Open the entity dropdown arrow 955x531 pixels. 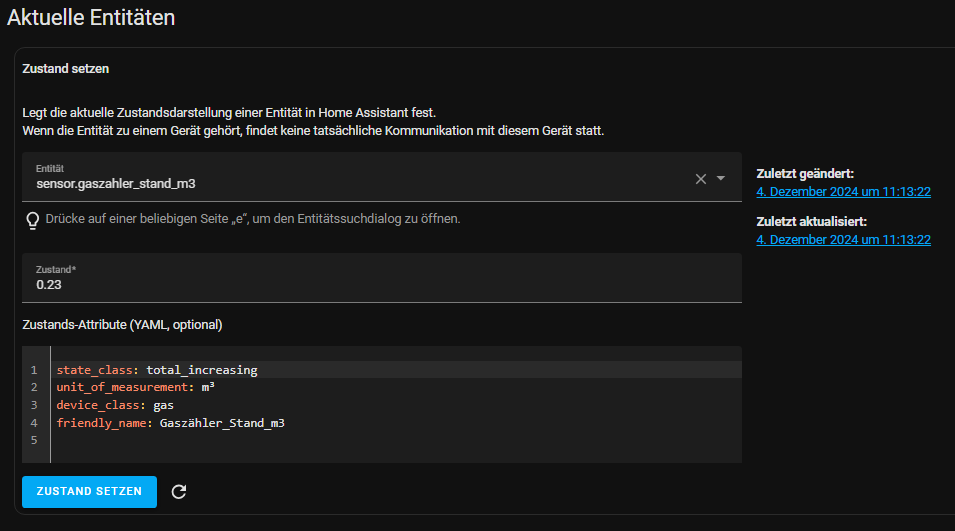pos(721,179)
